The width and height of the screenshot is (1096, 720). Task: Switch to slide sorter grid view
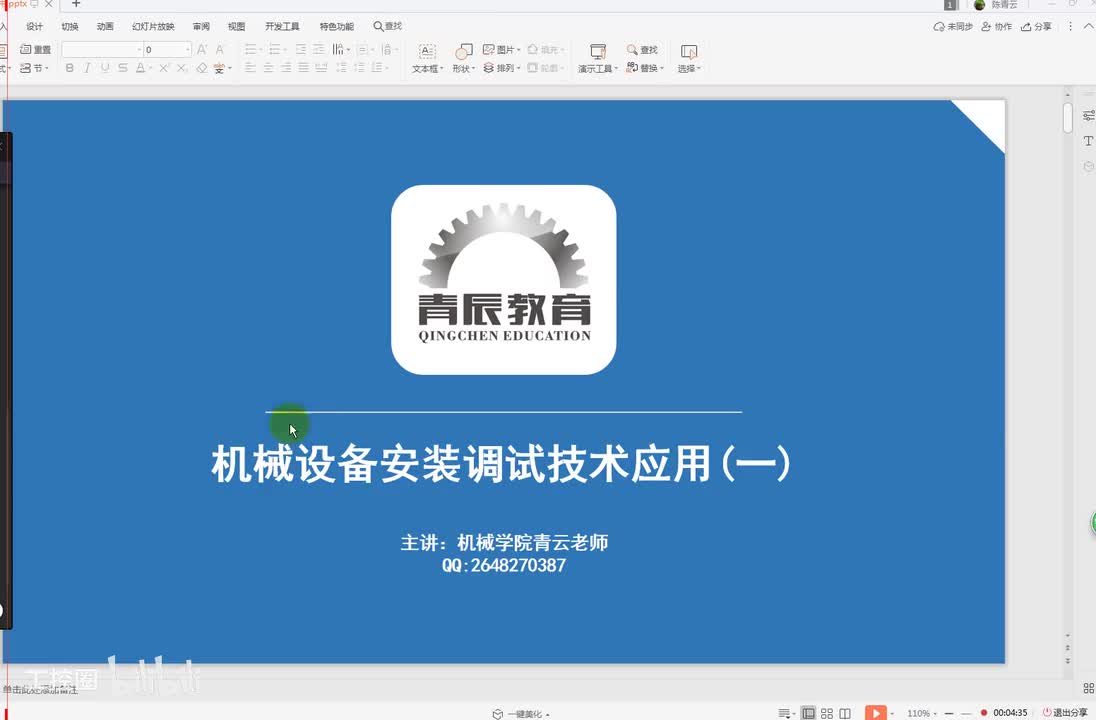(827, 713)
